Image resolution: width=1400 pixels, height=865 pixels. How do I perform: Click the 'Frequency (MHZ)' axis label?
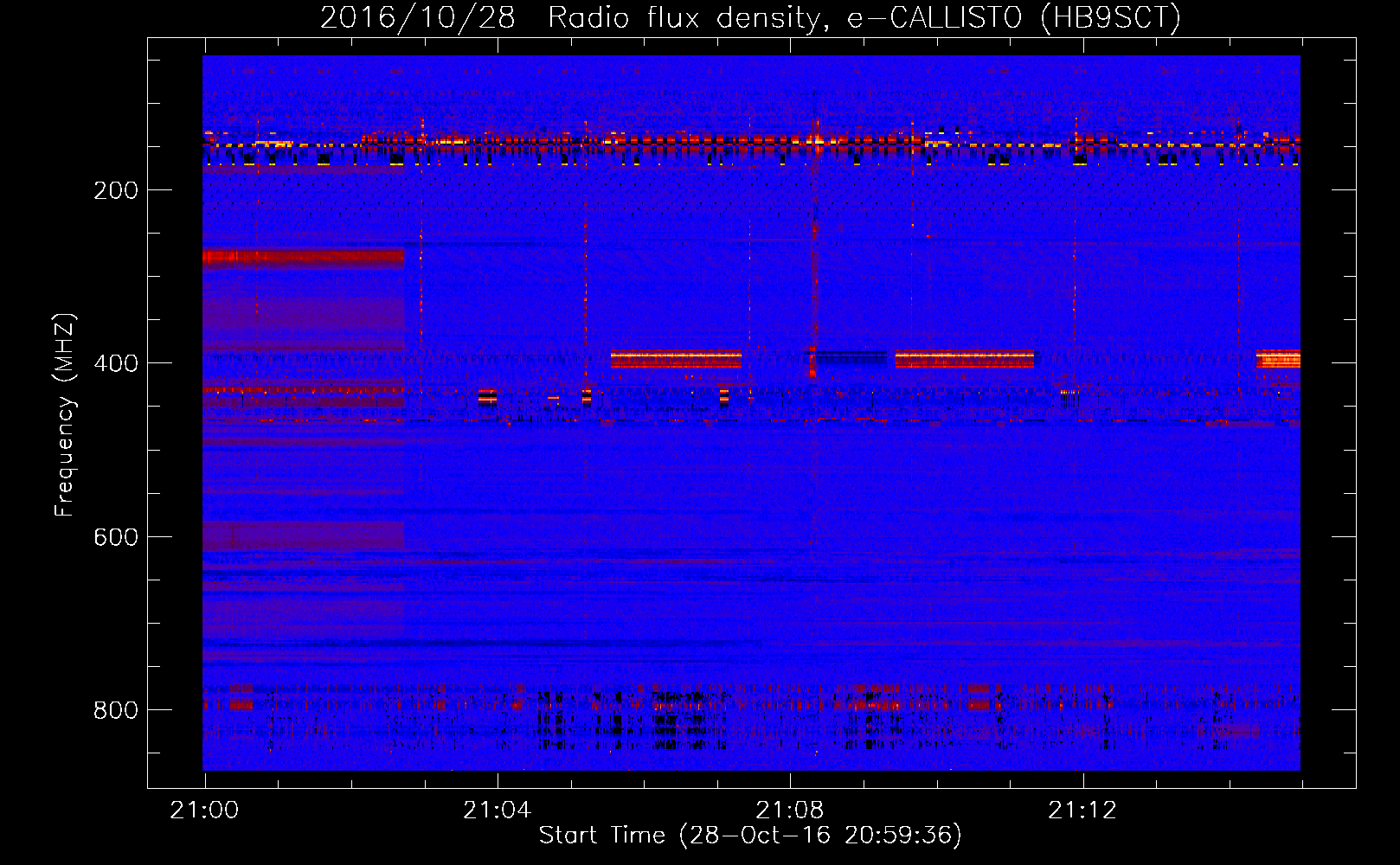65,414
